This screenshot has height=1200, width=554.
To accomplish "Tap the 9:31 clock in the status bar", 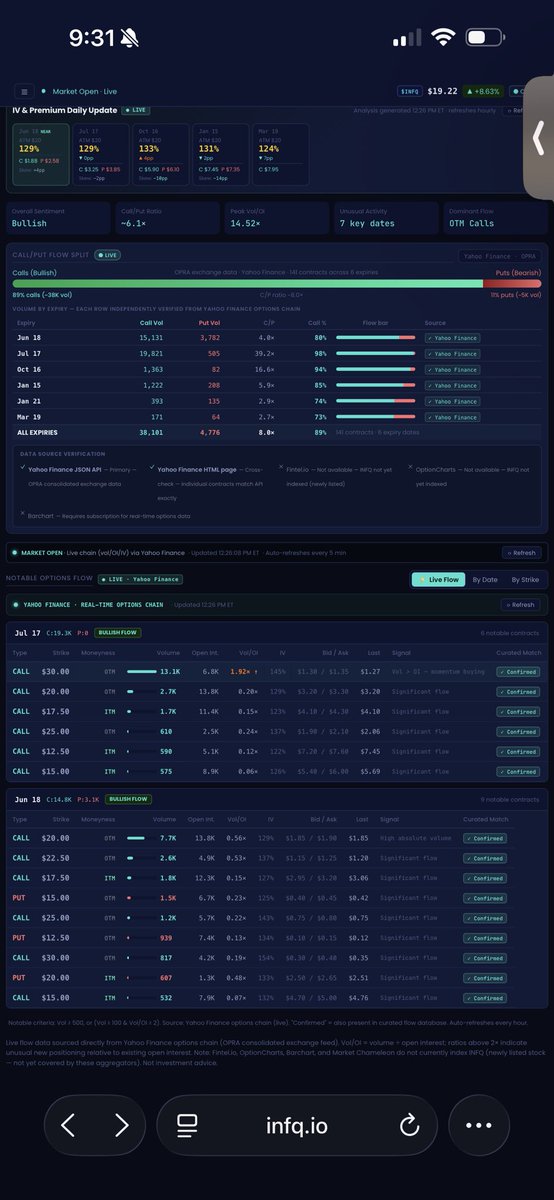I will tap(92, 38).
